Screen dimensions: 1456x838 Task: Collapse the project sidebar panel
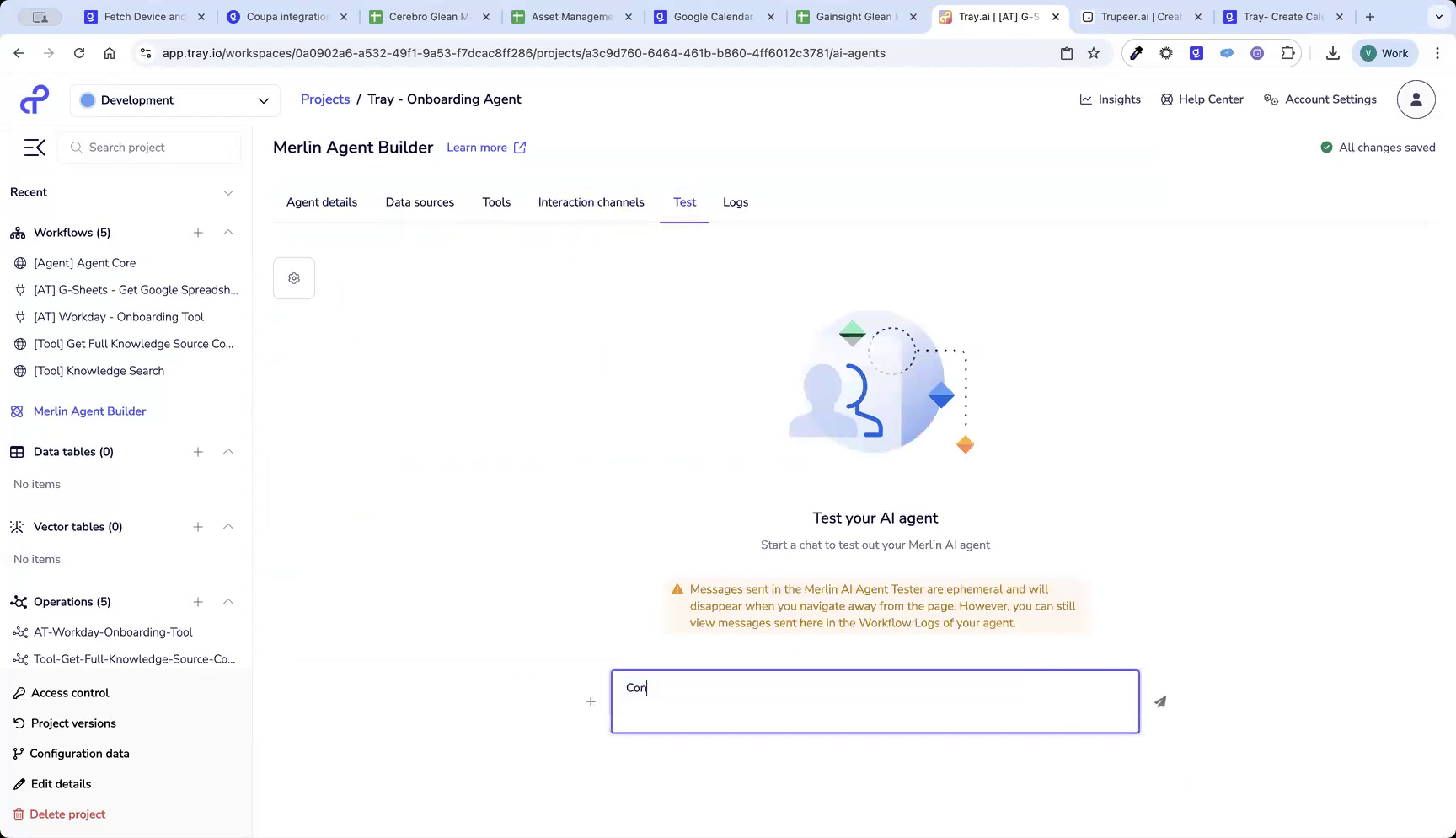34,147
